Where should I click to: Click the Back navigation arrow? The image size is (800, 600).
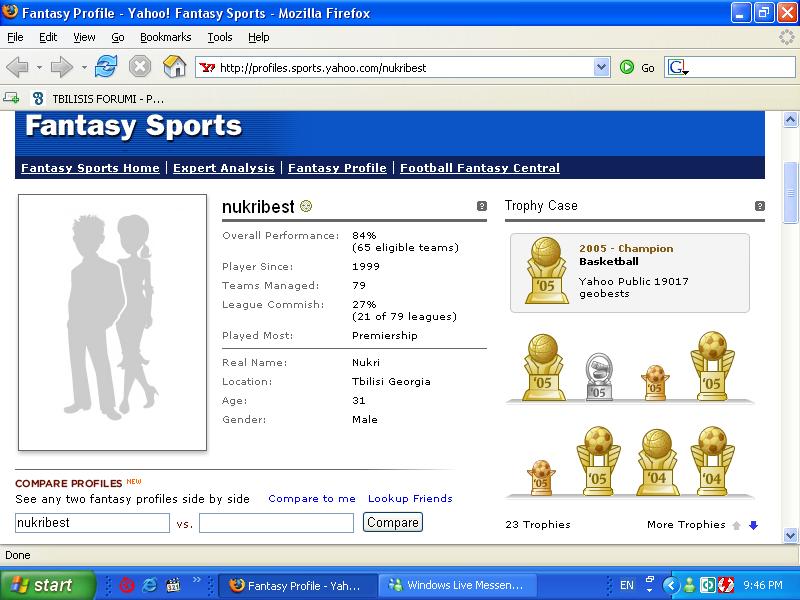[x=17, y=67]
